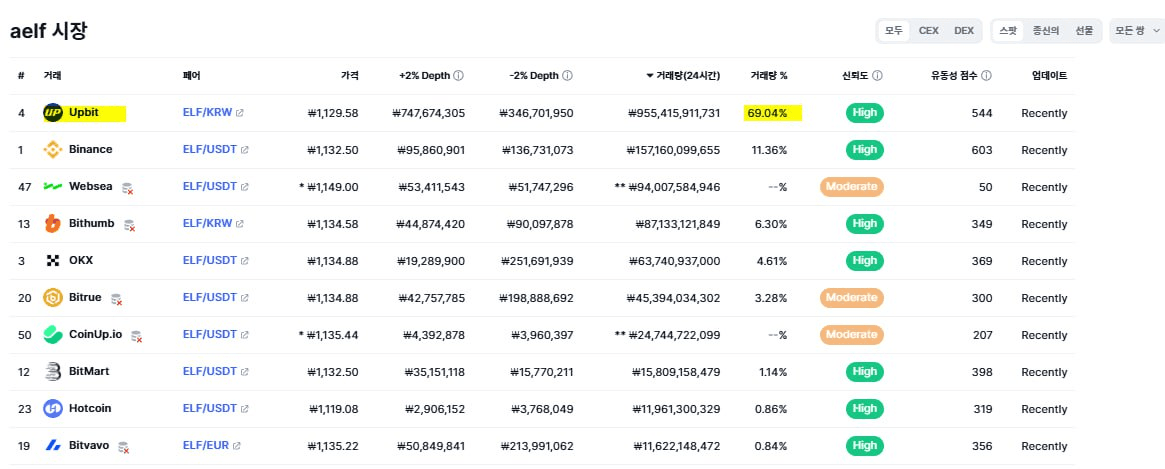Viewport: 1165px width, 469px height.
Task: Select the 모두 tab
Action: [894, 31]
